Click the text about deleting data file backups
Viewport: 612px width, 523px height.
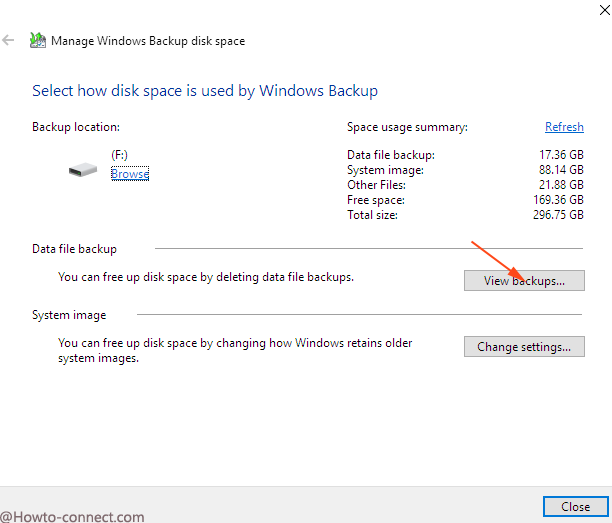(x=206, y=277)
